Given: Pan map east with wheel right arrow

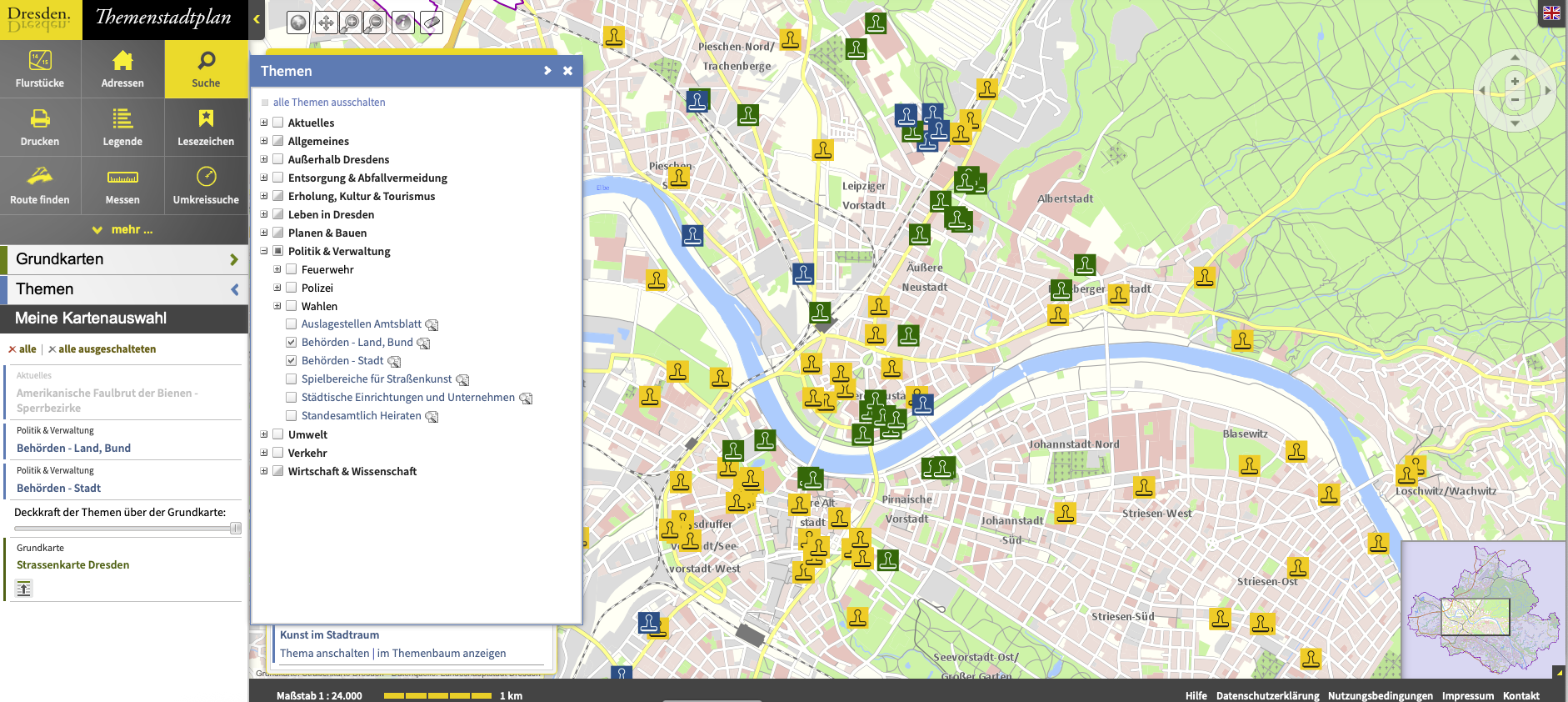Looking at the screenshot, I should tap(1547, 90).
